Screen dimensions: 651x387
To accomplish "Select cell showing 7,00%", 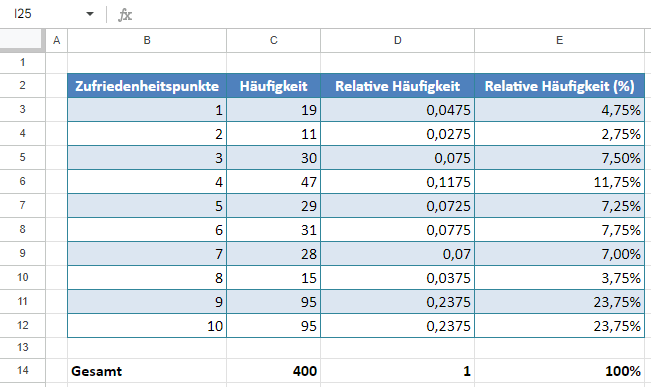I will click(x=559, y=254).
